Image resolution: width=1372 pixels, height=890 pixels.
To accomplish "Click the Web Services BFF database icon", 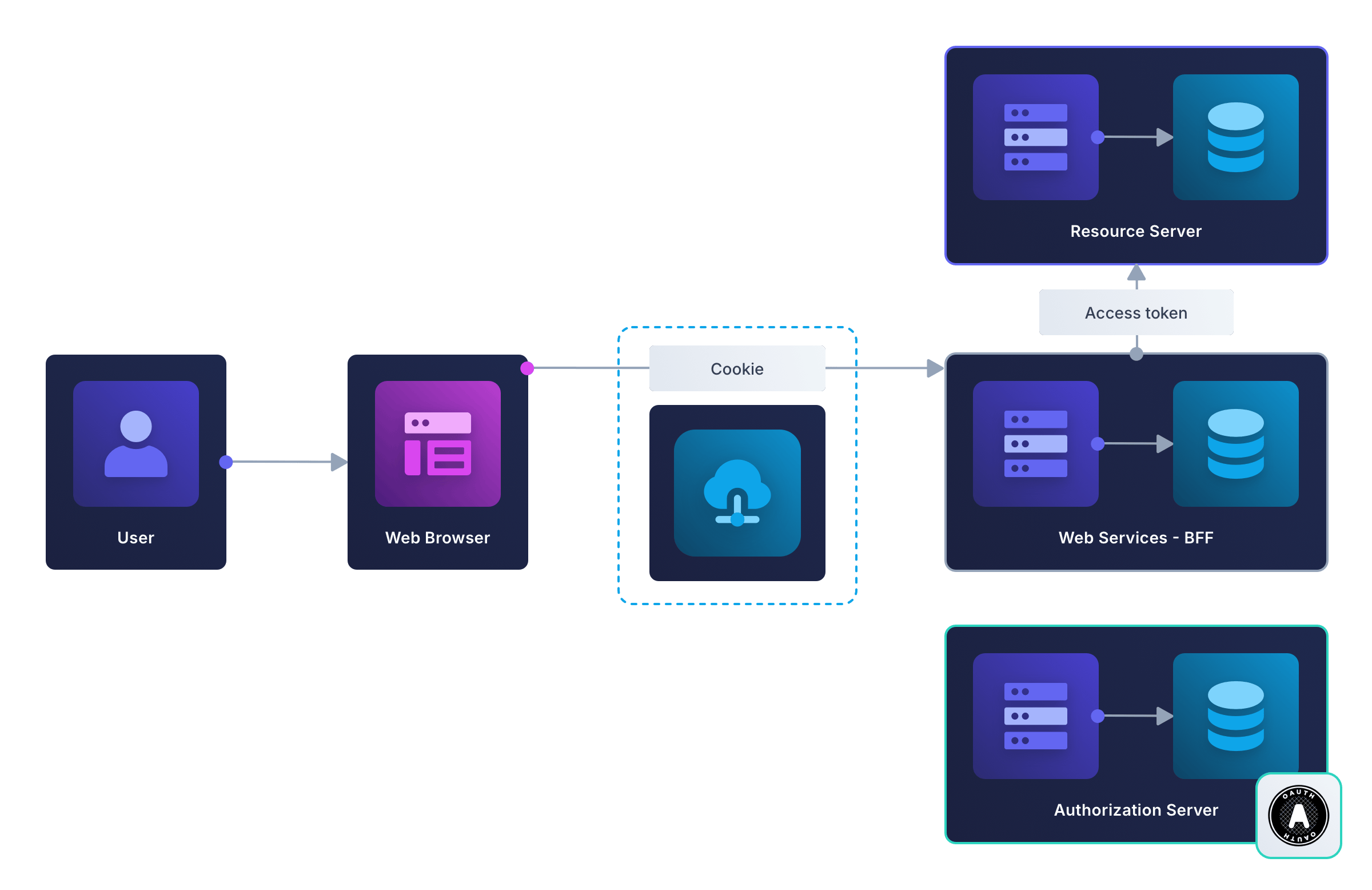I will [1236, 443].
